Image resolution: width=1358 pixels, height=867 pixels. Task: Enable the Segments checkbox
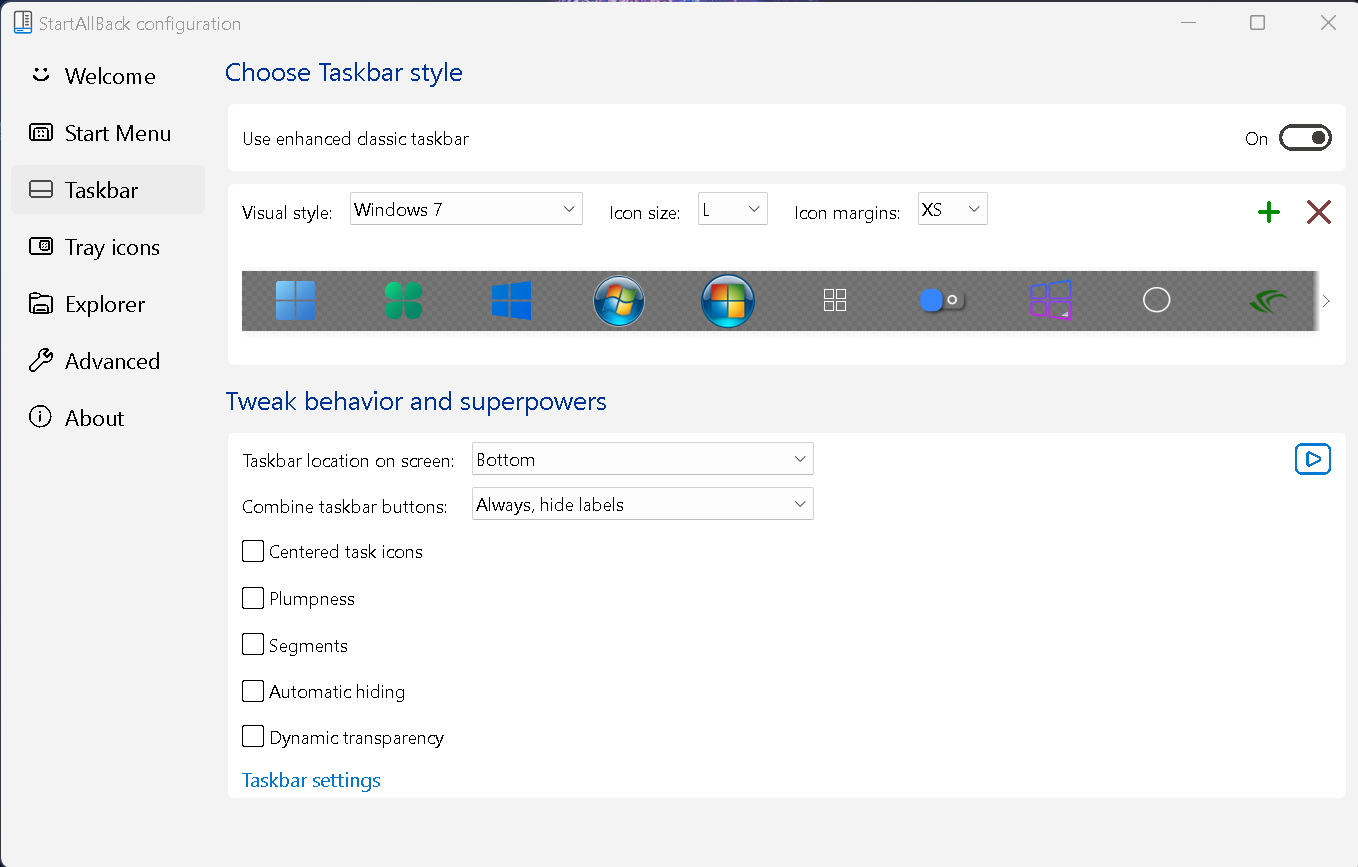pyautogui.click(x=253, y=644)
